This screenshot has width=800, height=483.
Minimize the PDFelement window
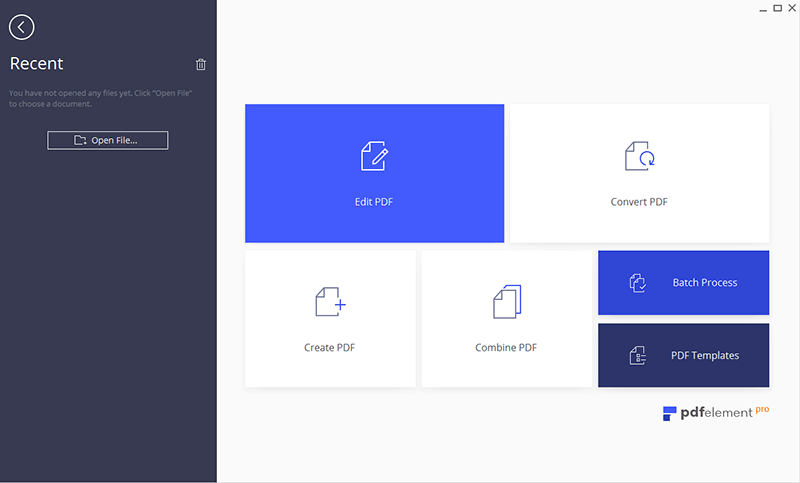point(763,9)
